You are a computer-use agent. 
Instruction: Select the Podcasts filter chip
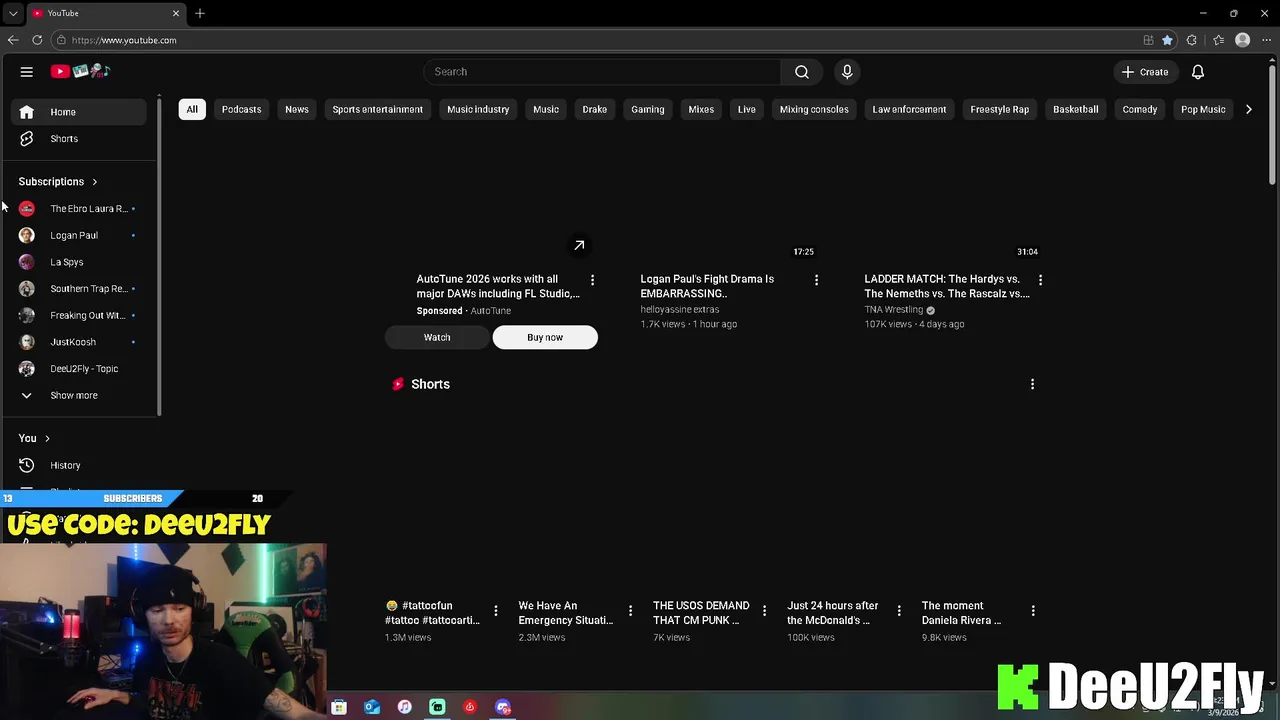point(241,109)
